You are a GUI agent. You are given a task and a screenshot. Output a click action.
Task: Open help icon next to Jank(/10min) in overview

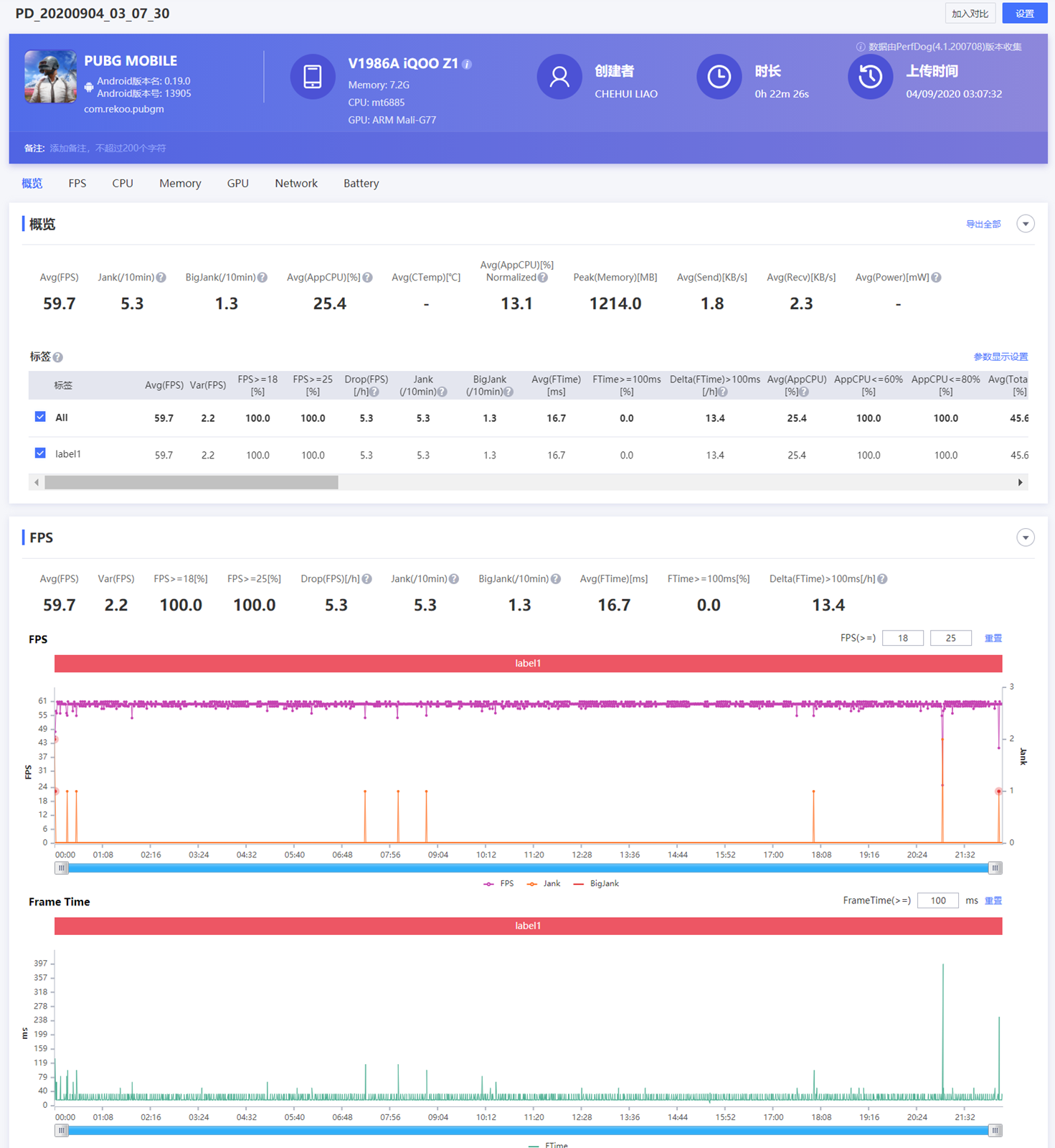pos(161,278)
